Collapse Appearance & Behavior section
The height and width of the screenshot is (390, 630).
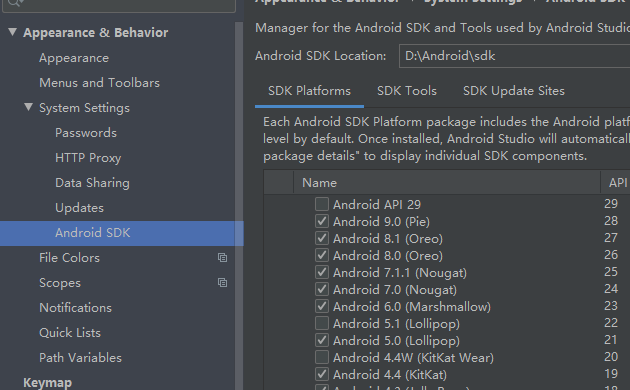pos(12,32)
